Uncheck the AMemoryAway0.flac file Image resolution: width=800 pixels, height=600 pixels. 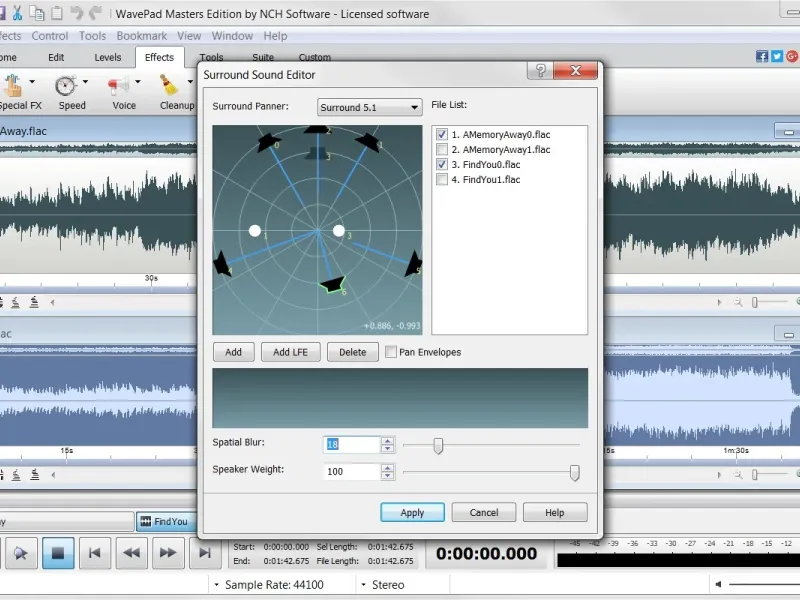442,134
